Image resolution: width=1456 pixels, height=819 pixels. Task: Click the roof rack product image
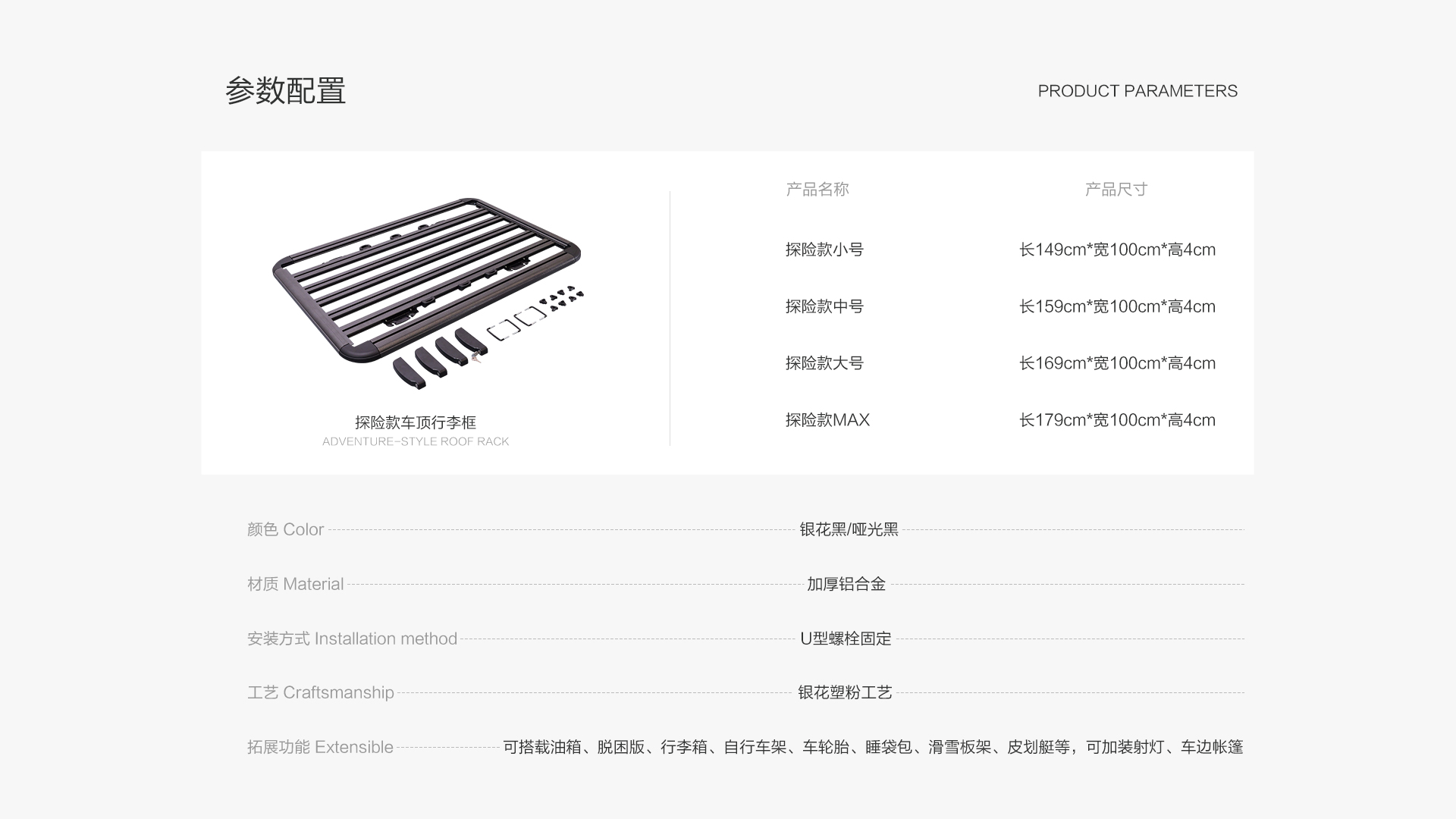point(427,292)
